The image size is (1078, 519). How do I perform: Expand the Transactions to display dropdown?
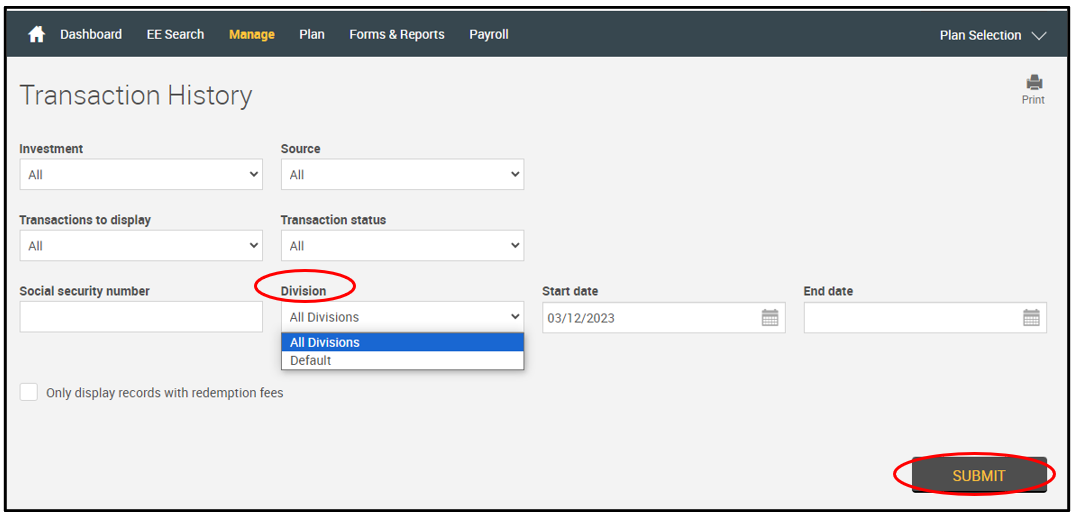coord(141,246)
